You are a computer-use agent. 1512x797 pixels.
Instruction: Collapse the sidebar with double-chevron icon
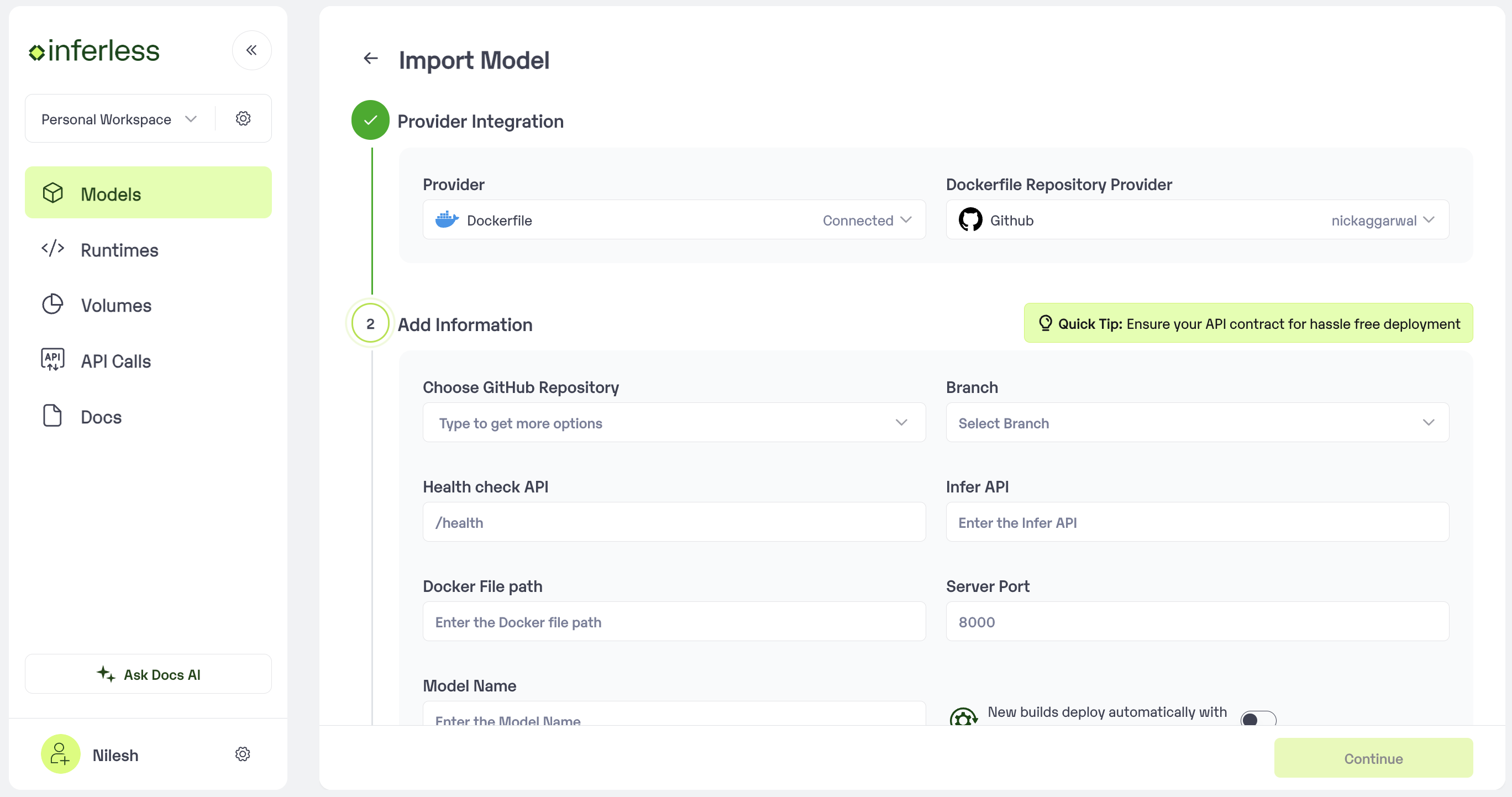(x=252, y=50)
